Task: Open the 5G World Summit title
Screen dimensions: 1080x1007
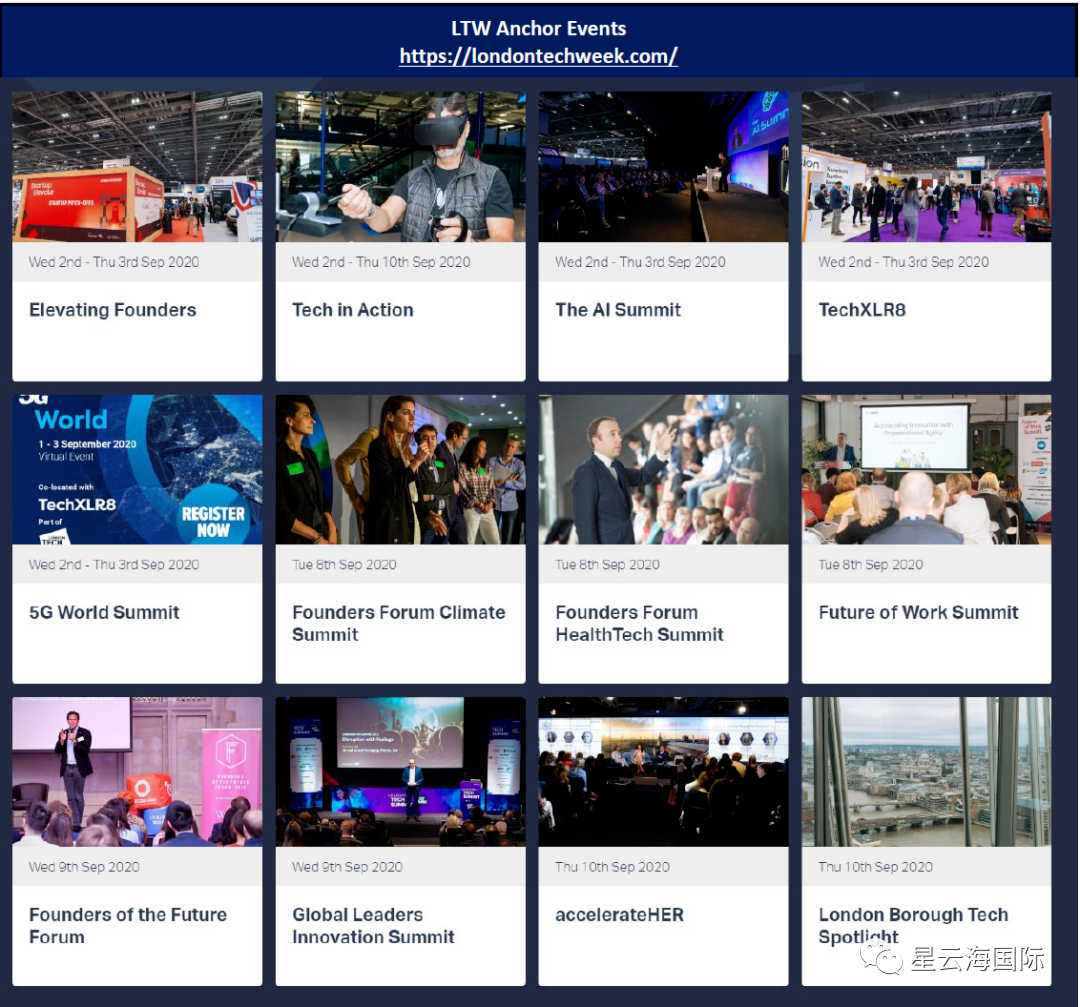Action: tap(104, 612)
